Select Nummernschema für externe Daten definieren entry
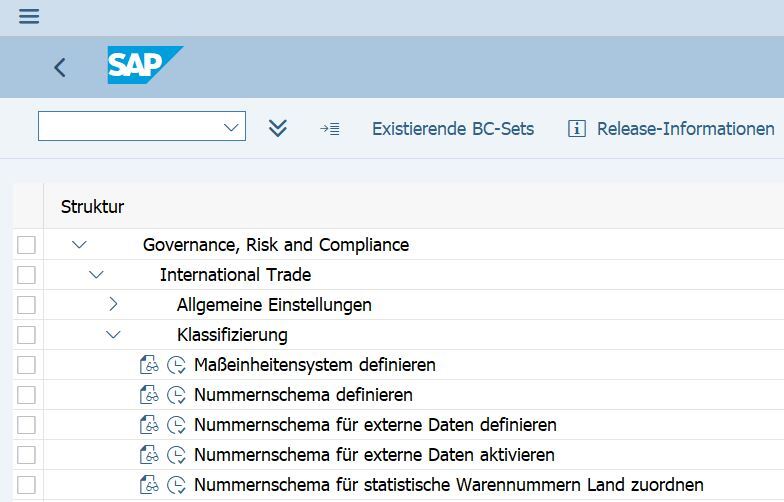Screen dimensions: 784x502 point(375,425)
